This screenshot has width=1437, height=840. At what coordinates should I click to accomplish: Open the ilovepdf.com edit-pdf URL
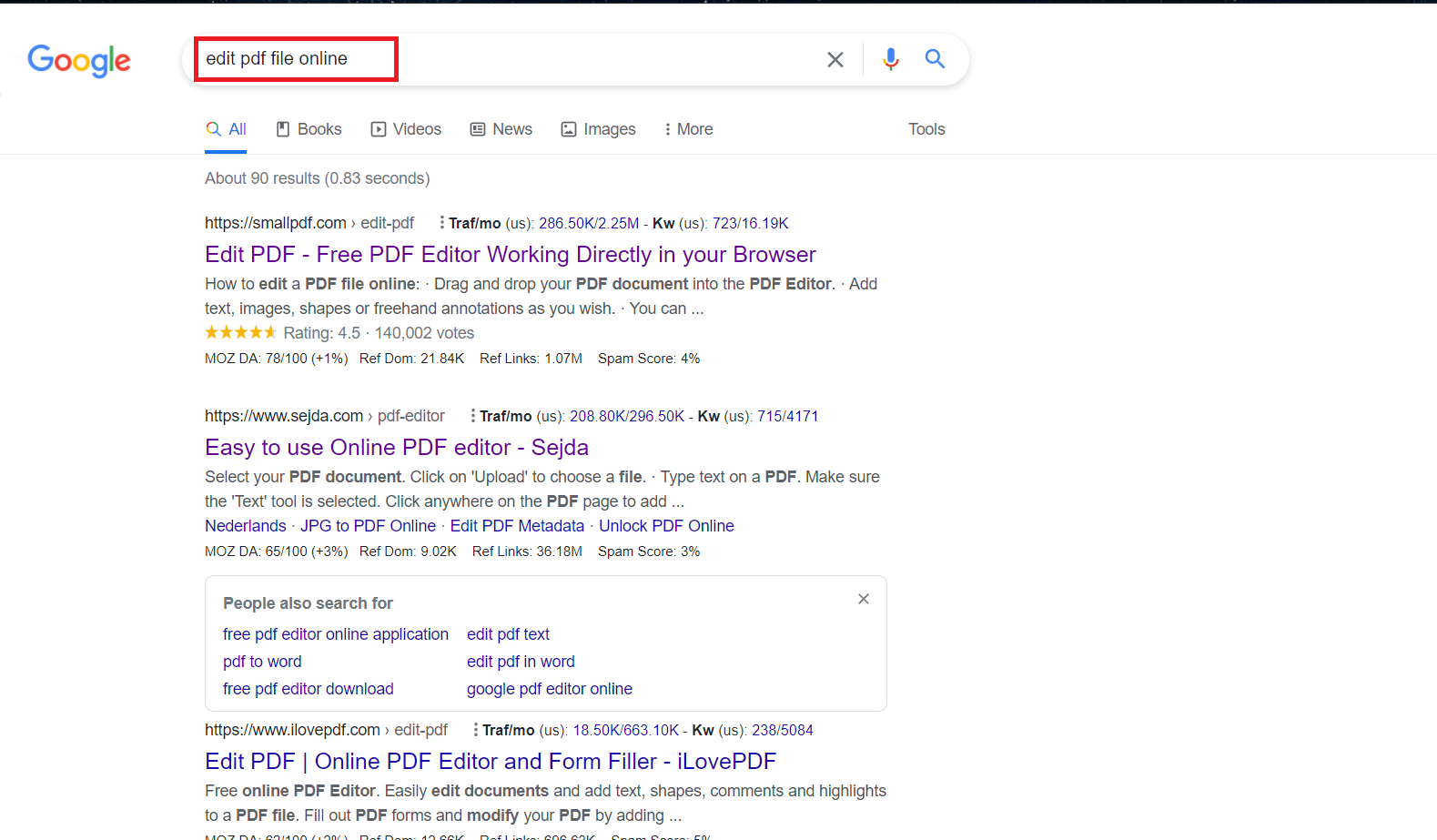click(326, 730)
